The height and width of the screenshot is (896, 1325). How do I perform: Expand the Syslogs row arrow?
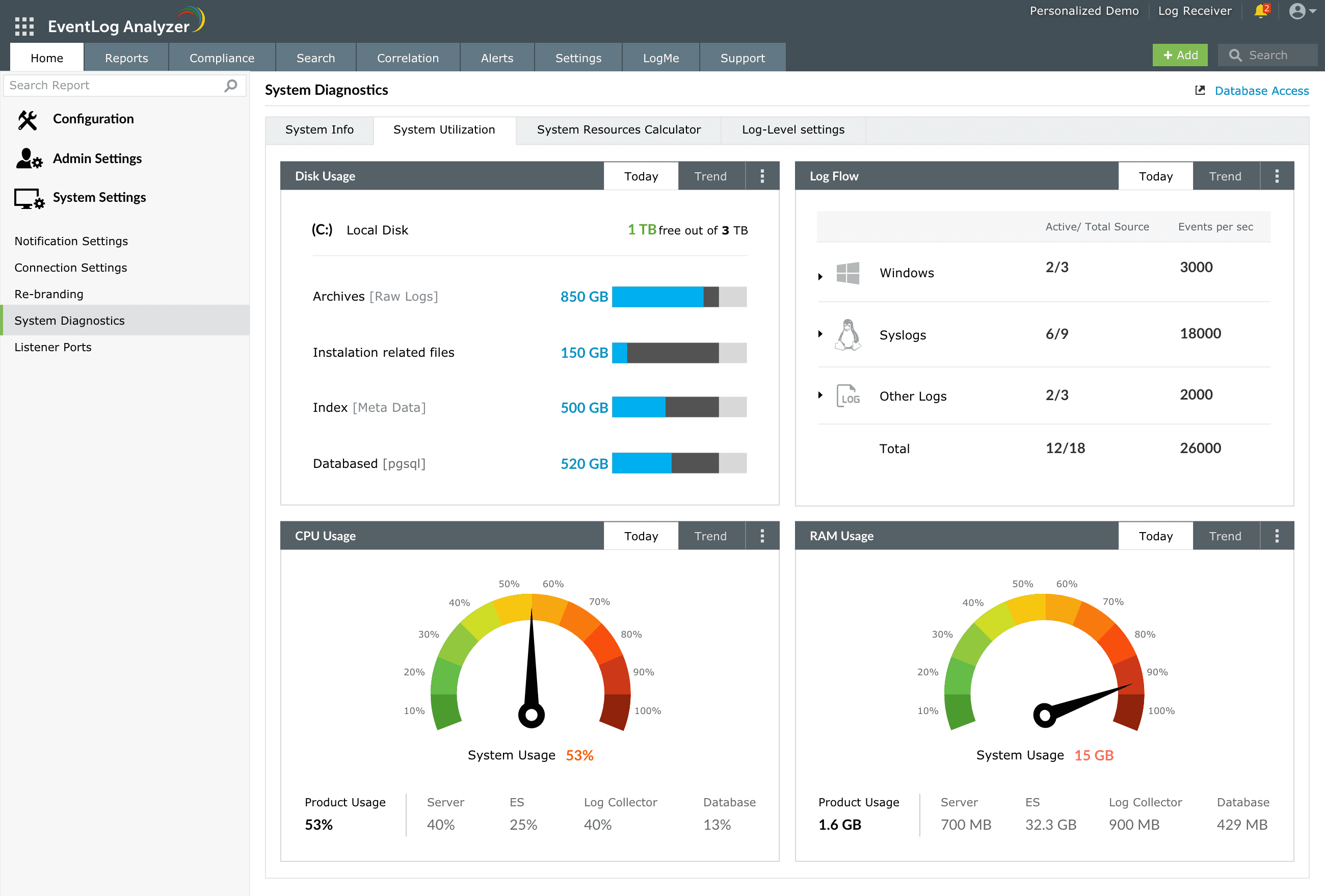coord(820,334)
